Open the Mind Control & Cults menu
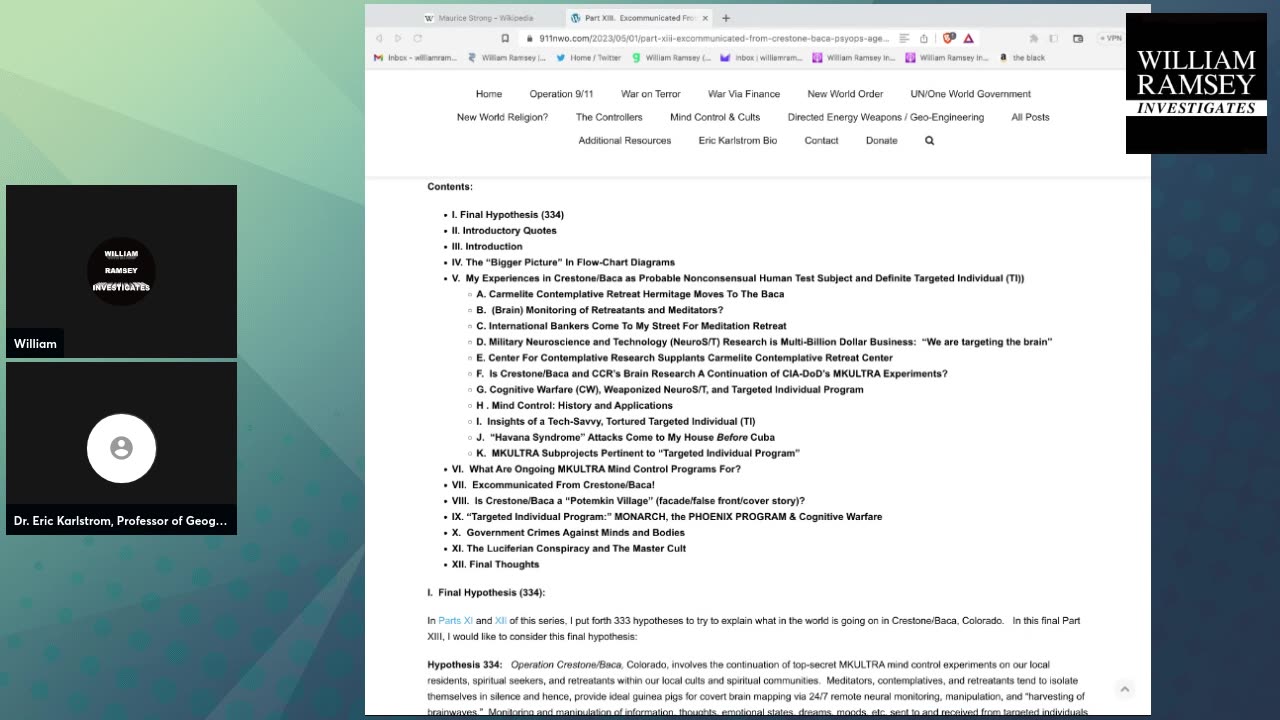This screenshot has height=720, width=1280. [715, 117]
